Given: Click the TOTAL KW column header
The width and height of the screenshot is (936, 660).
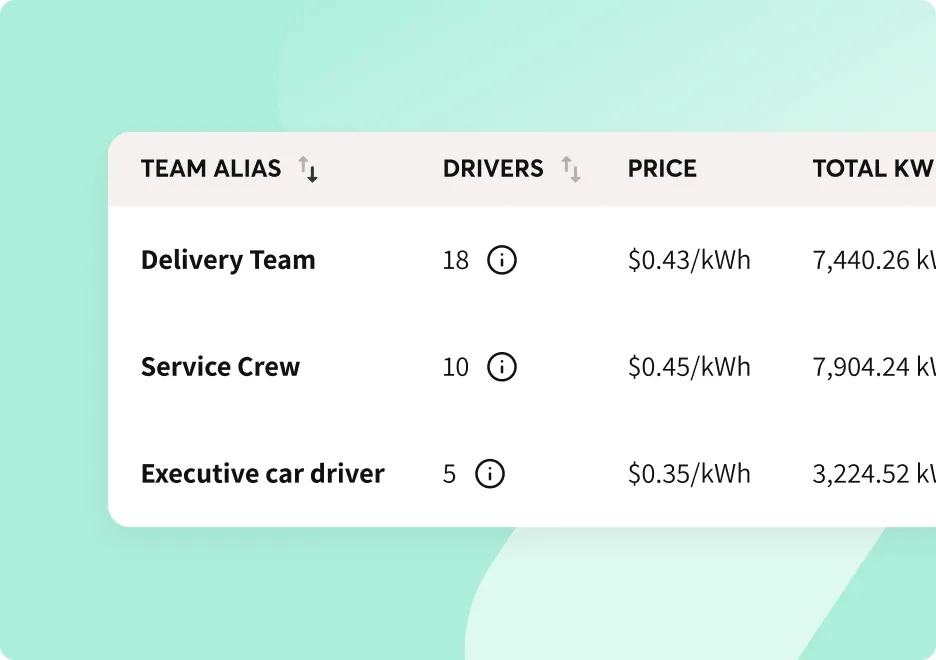Looking at the screenshot, I should tap(874, 169).
